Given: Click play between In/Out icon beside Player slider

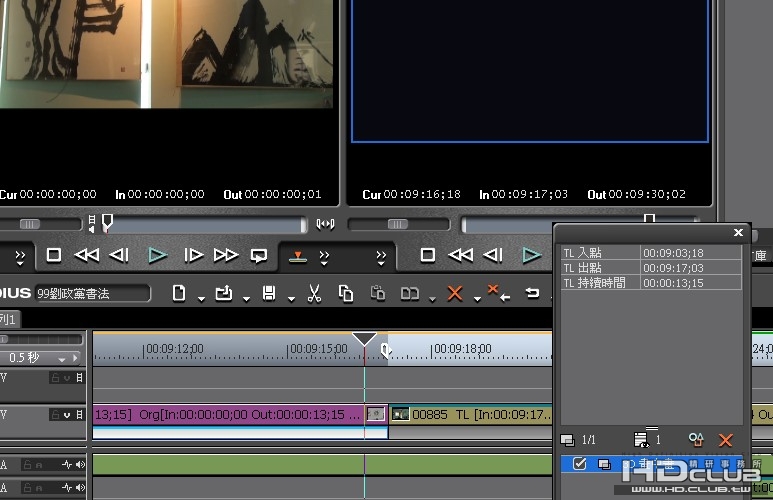Looking at the screenshot, I should pyautogui.click(x=325, y=224).
